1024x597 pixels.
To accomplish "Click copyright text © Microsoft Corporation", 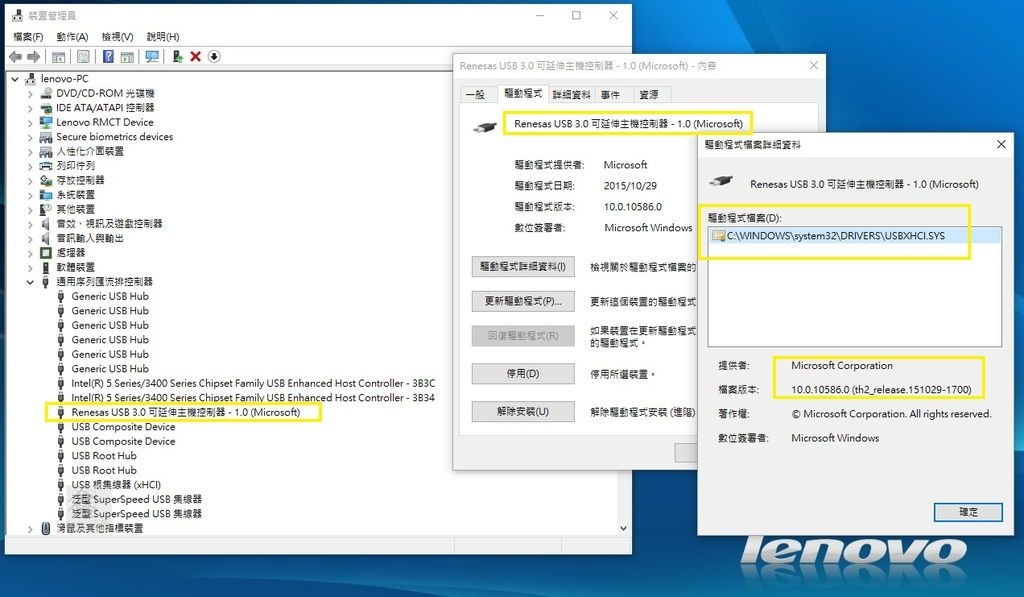I will pos(891,414).
